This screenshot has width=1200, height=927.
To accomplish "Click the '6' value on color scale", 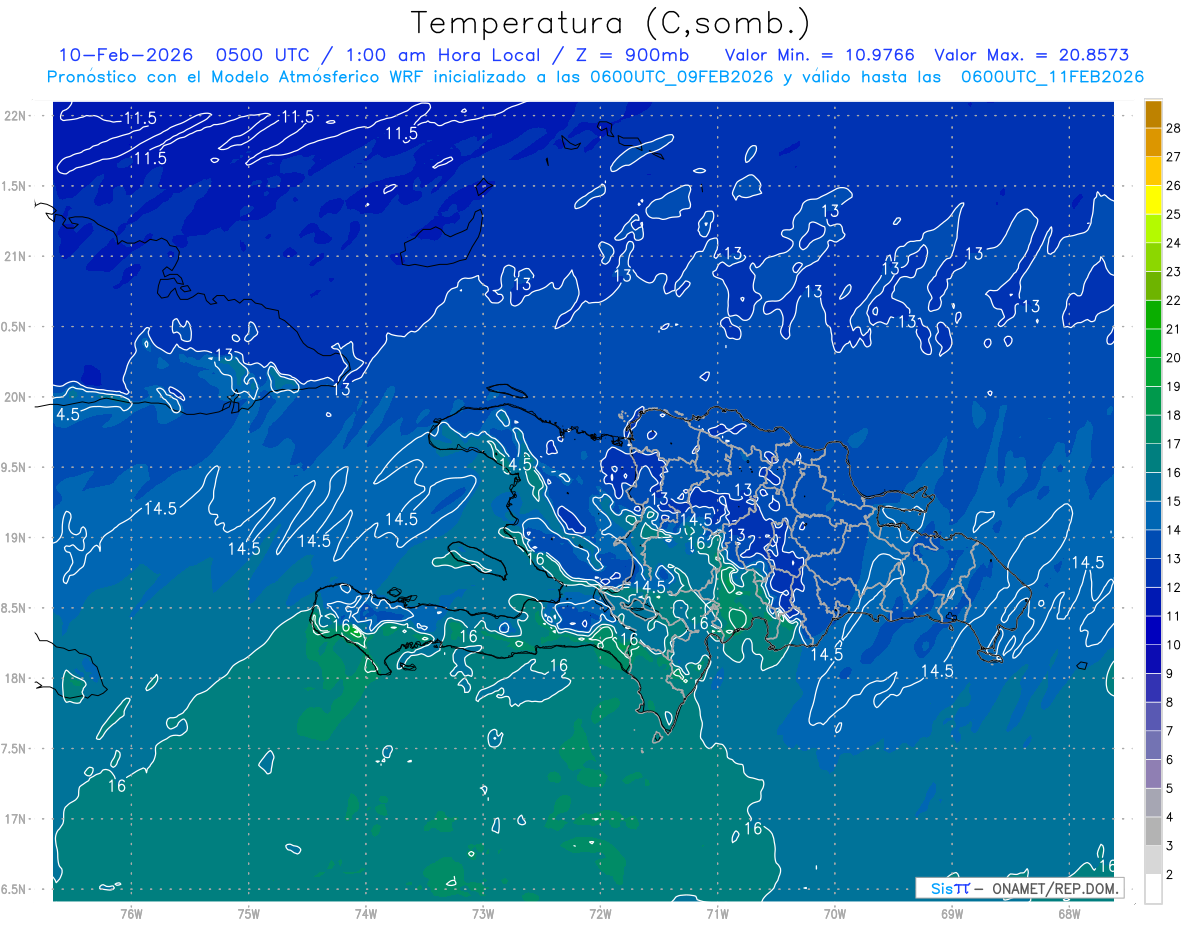I will (1170, 760).
